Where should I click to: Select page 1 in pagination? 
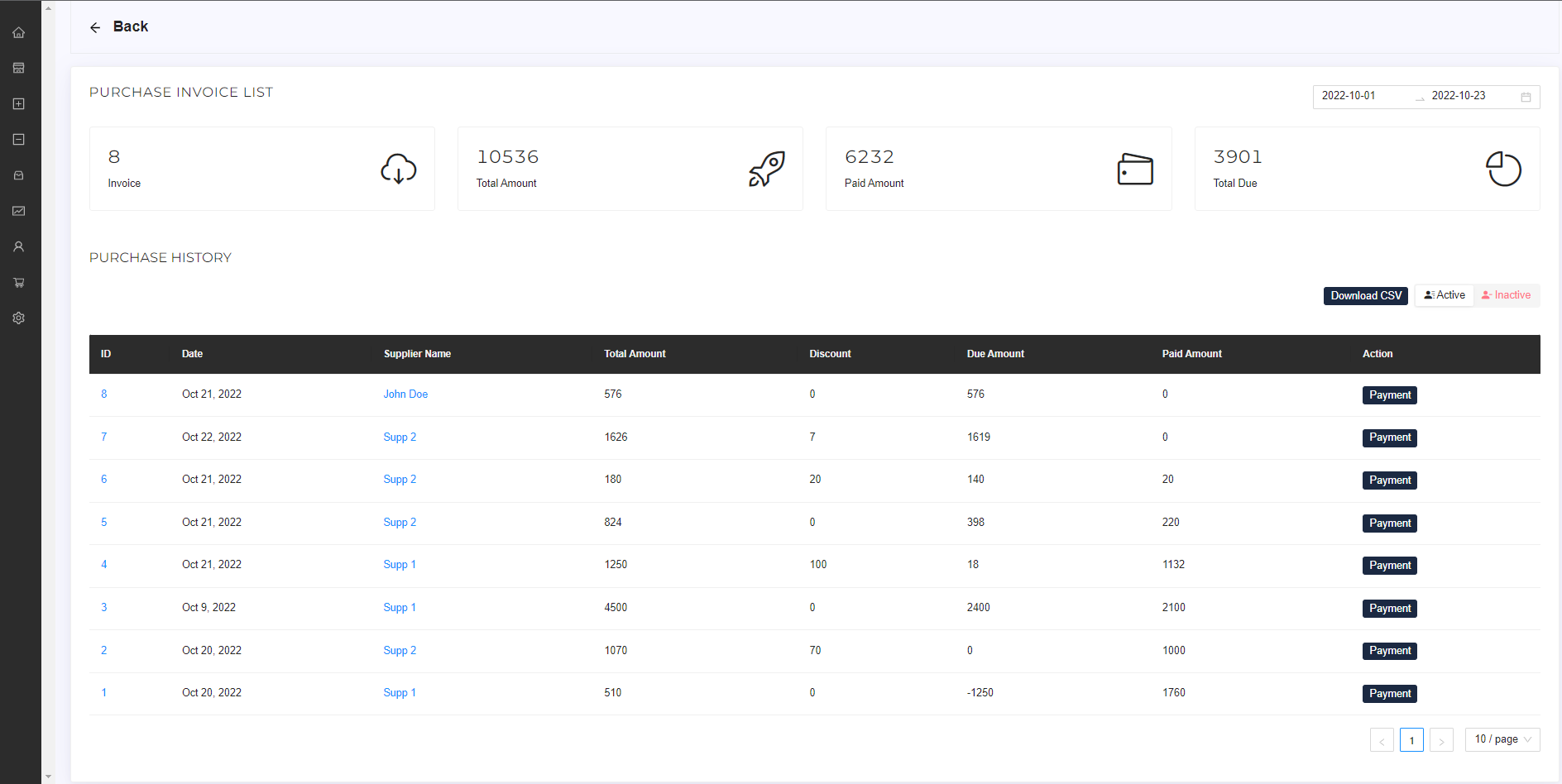1411,739
